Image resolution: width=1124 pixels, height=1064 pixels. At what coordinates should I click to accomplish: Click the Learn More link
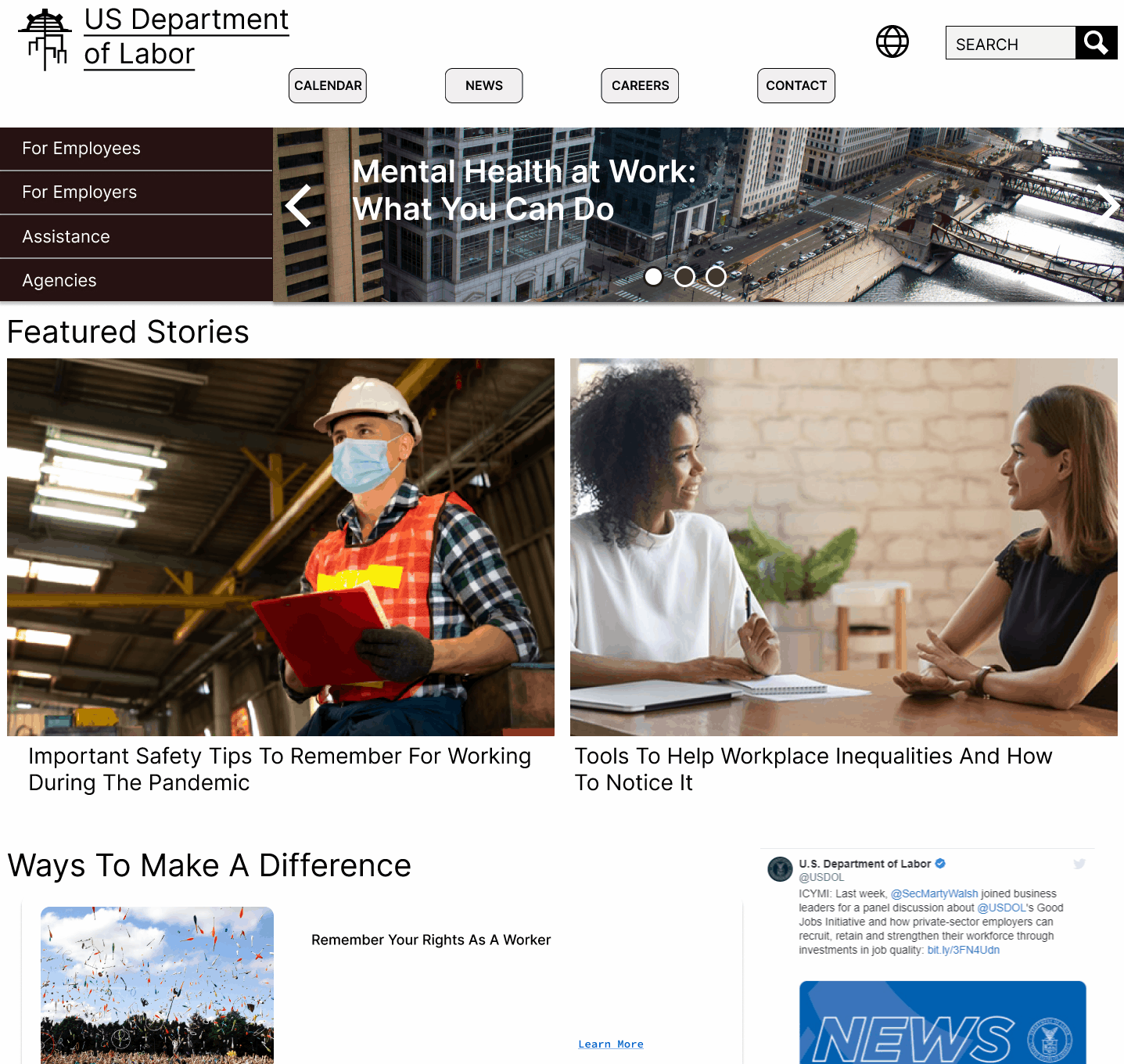(611, 1044)
